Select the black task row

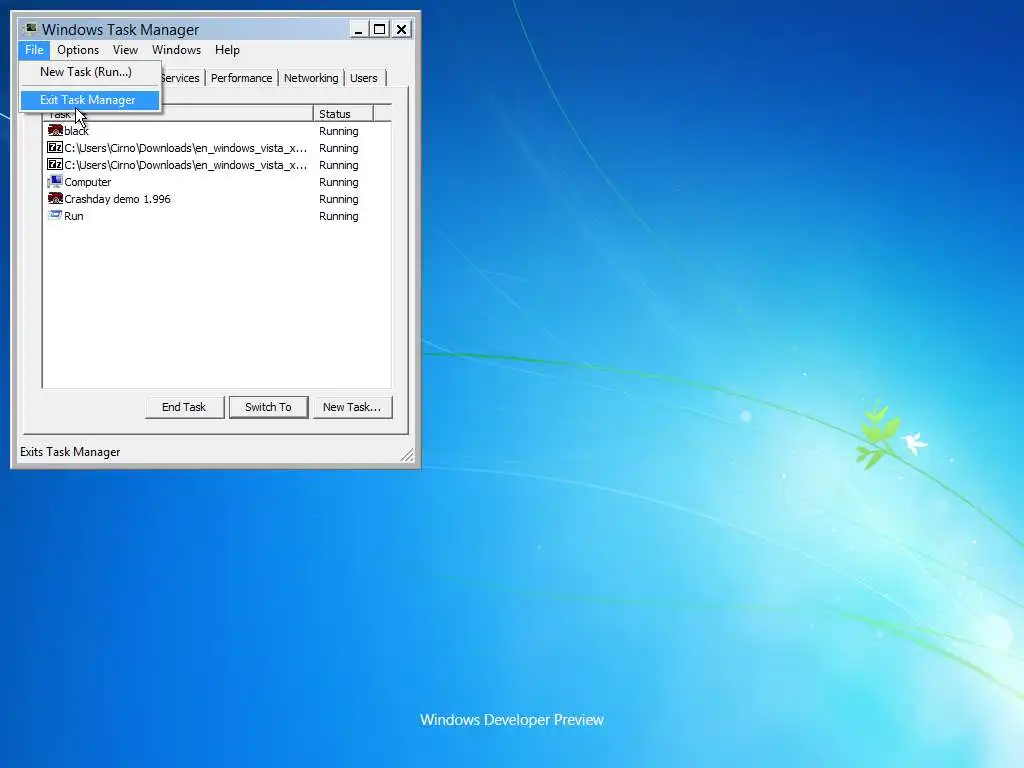[217, 131]
